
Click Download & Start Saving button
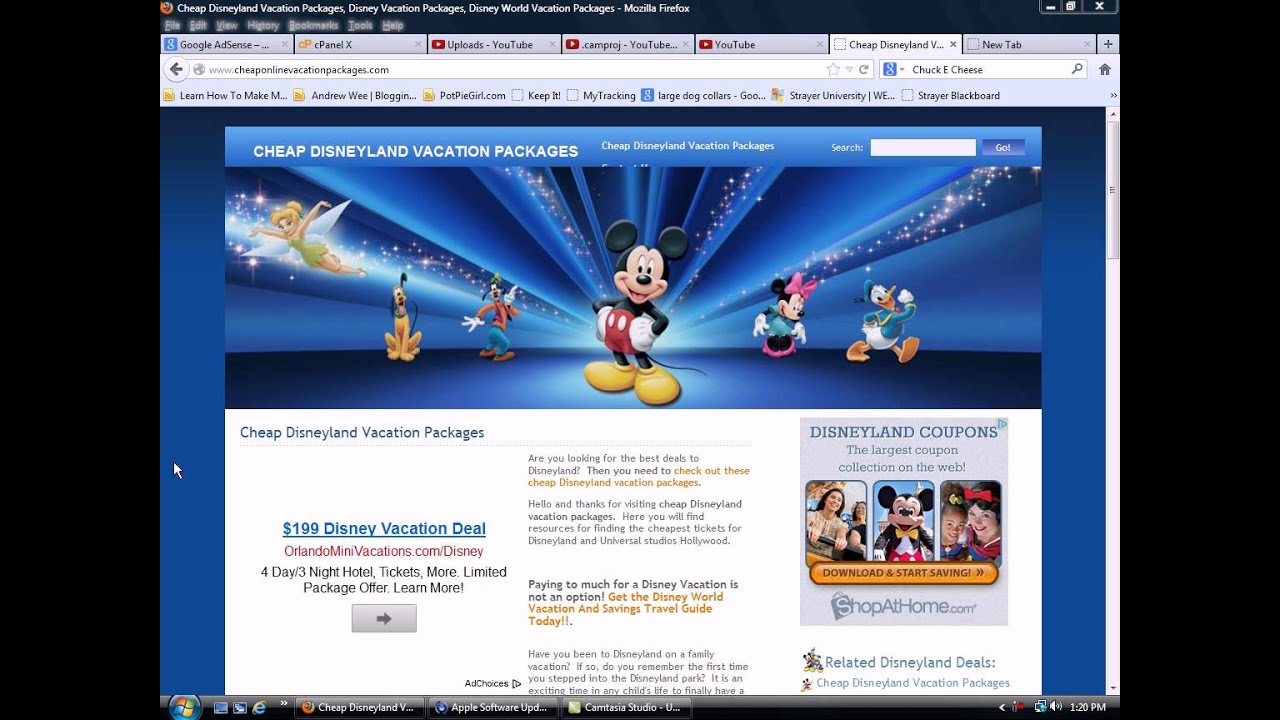904,573
